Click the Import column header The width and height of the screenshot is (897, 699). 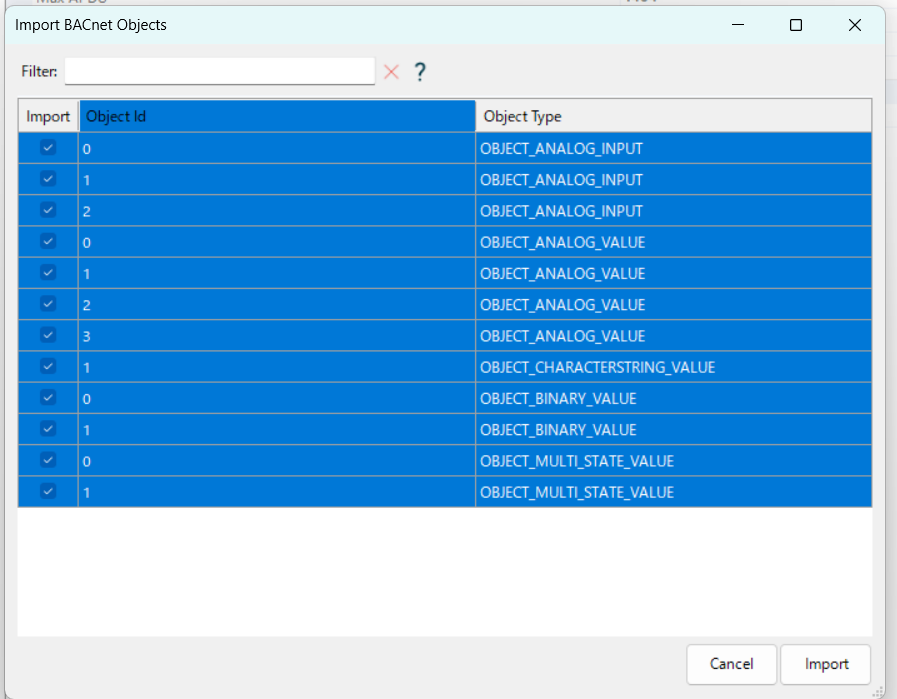point(48,116)
